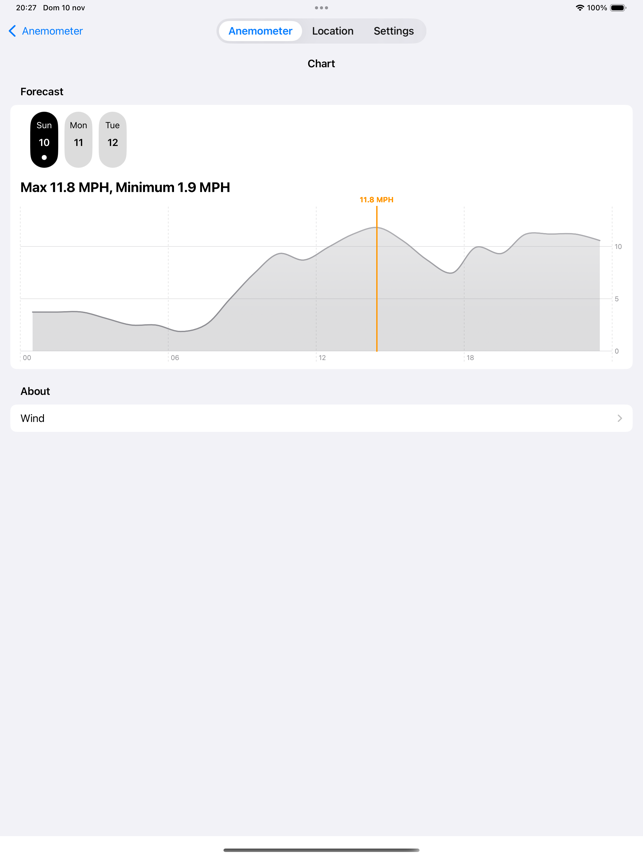Tap the Wi-Fi status icon

coord(580,8)
